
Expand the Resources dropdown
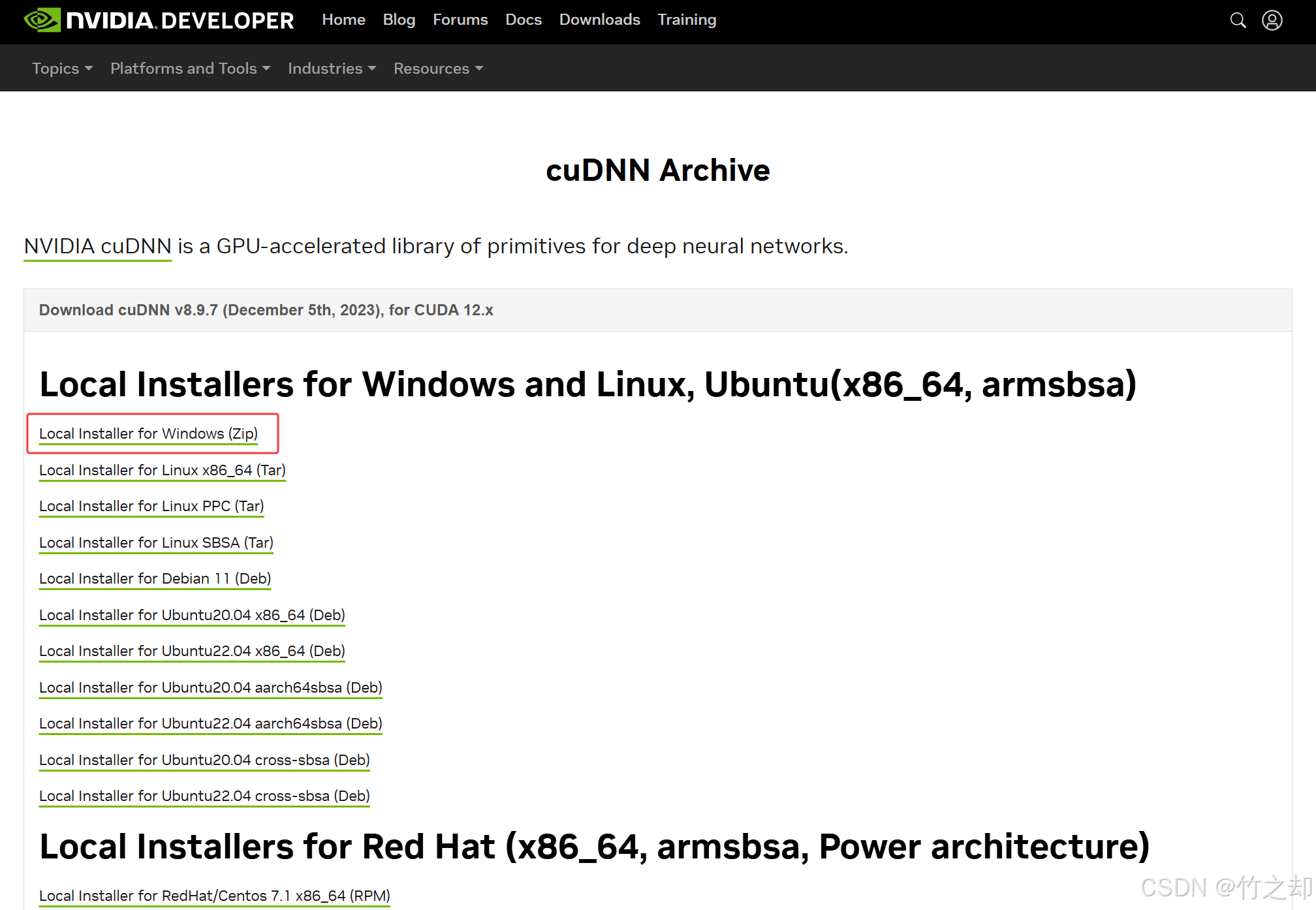pyautogui.click(x=438, y=69)
